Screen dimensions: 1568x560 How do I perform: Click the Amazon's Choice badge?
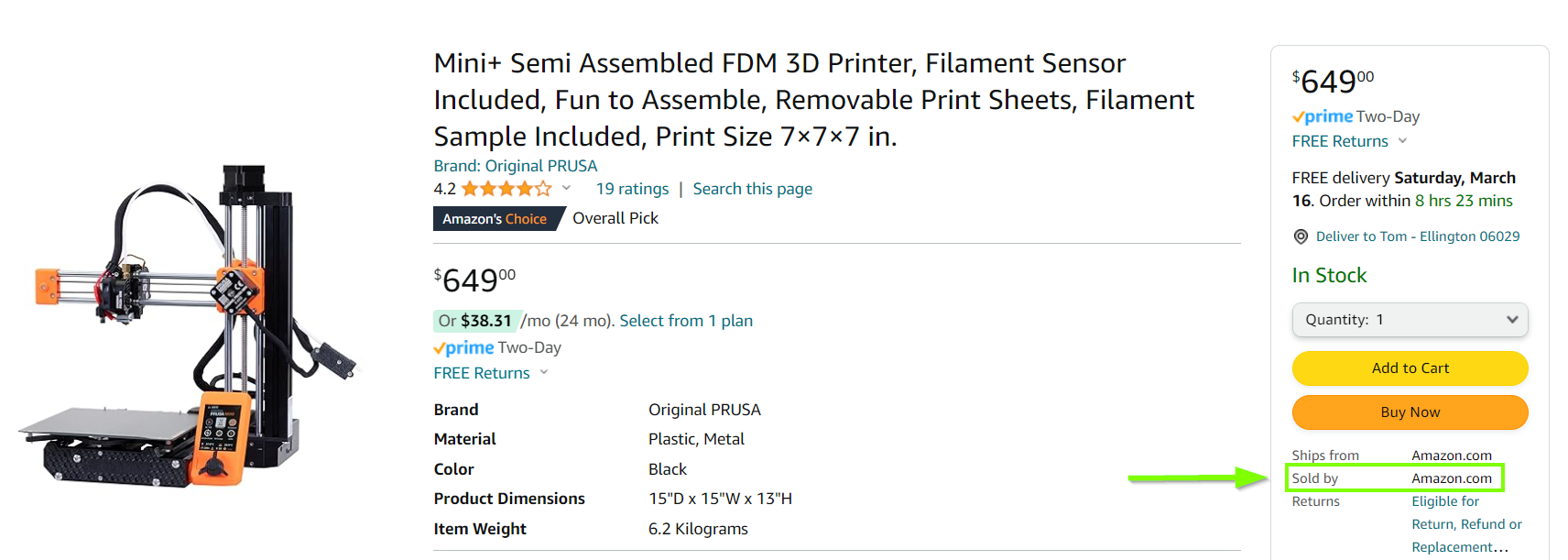(495, 219)
